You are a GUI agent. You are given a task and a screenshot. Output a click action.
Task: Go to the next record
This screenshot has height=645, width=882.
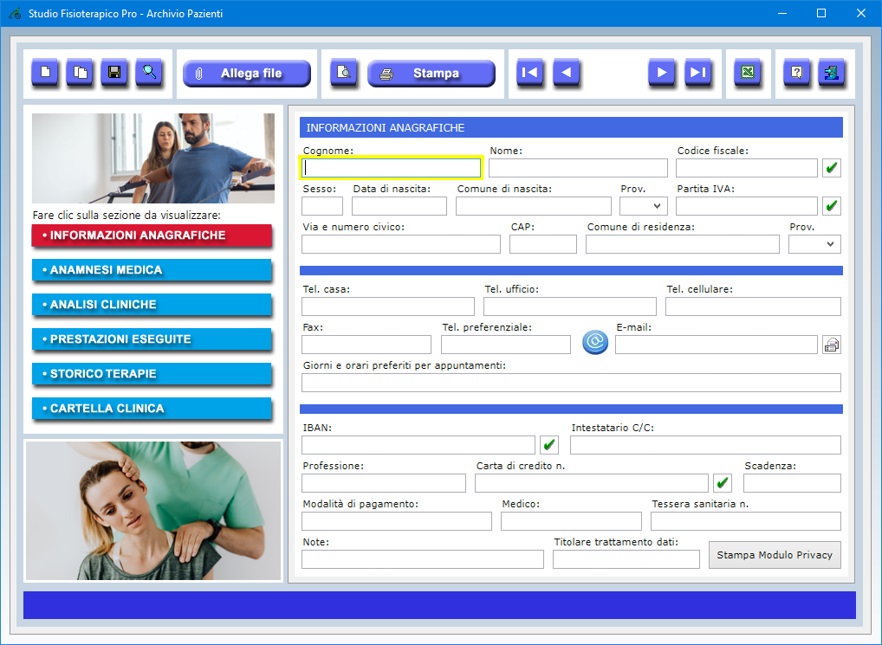click(662, 73)
